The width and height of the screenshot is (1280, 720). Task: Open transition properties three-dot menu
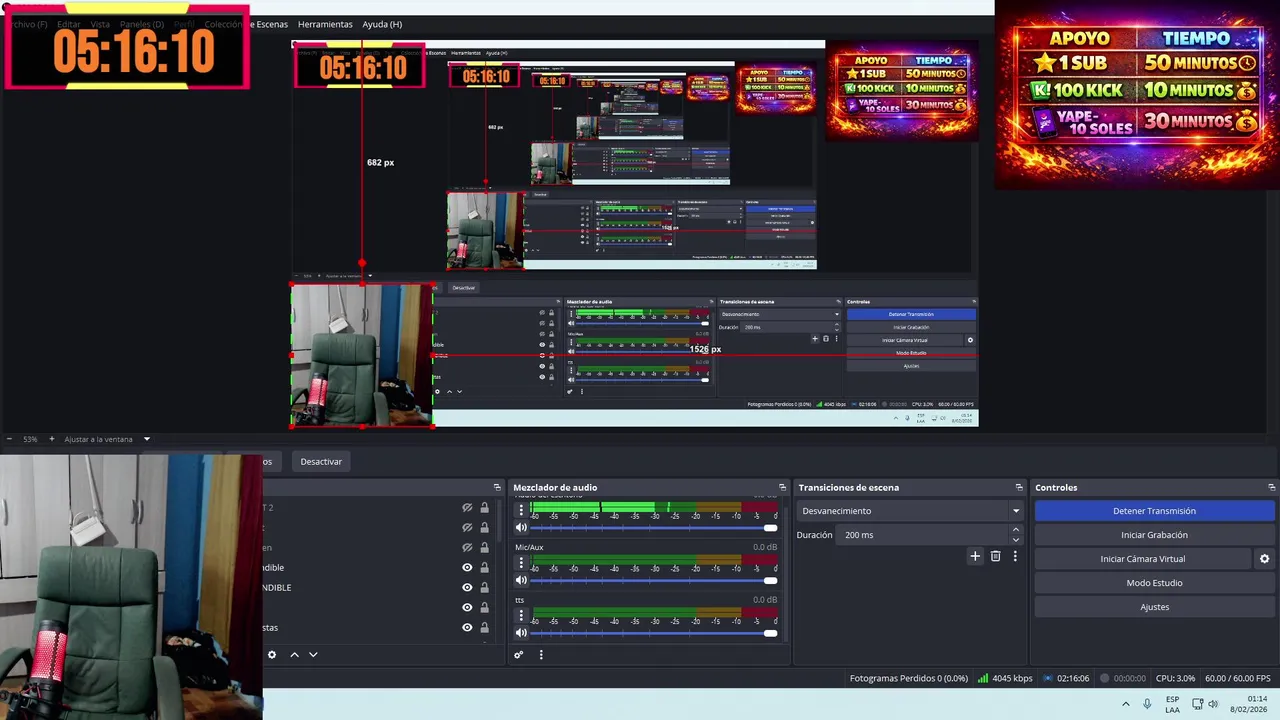[1015, 556]
